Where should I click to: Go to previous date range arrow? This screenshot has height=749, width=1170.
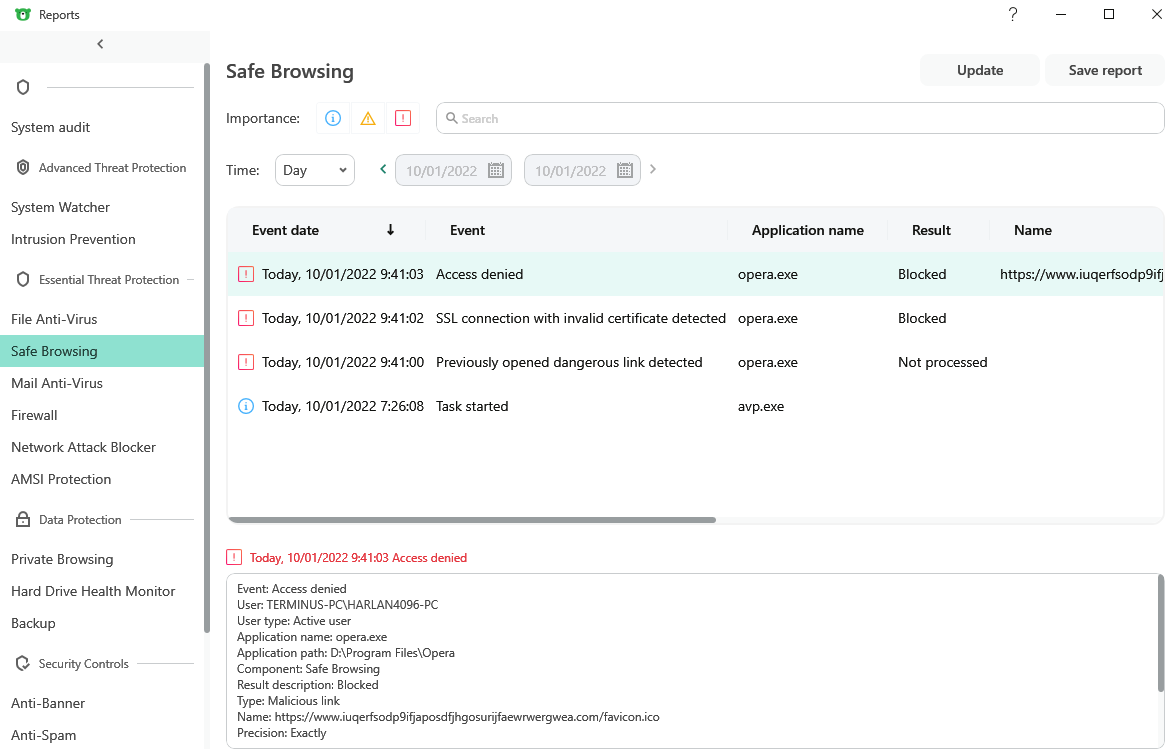click(x=383, y=170)
